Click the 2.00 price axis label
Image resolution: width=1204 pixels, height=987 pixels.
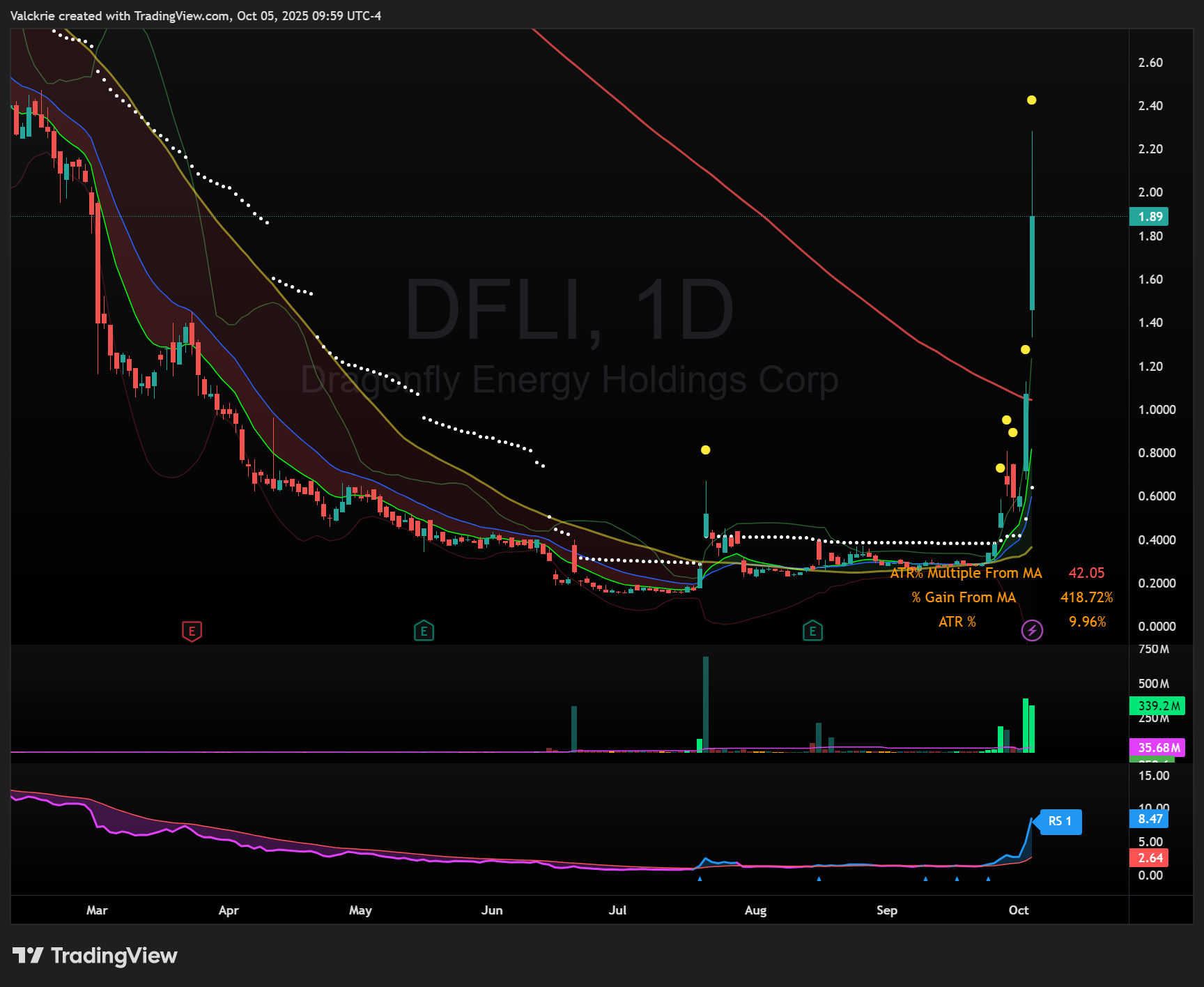1150,192
